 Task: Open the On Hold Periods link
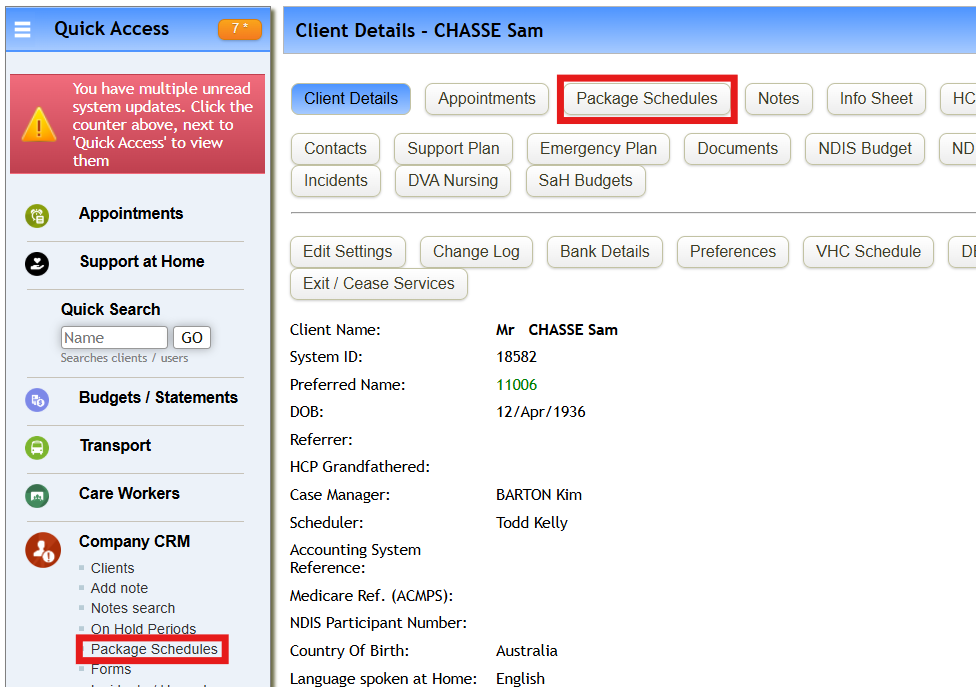click(x=143, y=629)
